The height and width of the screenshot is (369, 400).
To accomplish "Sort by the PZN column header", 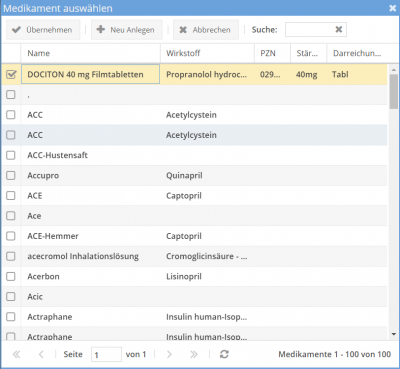I will (272, 53).
